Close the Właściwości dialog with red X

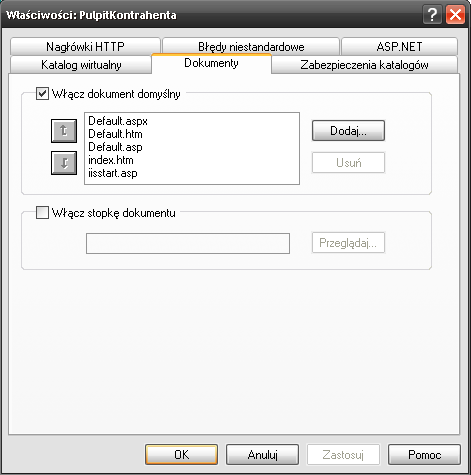(x=455, y=15)
